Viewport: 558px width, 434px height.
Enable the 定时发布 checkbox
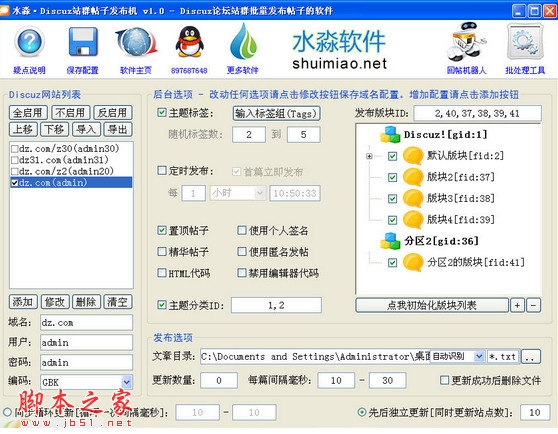tap(162, 170)
